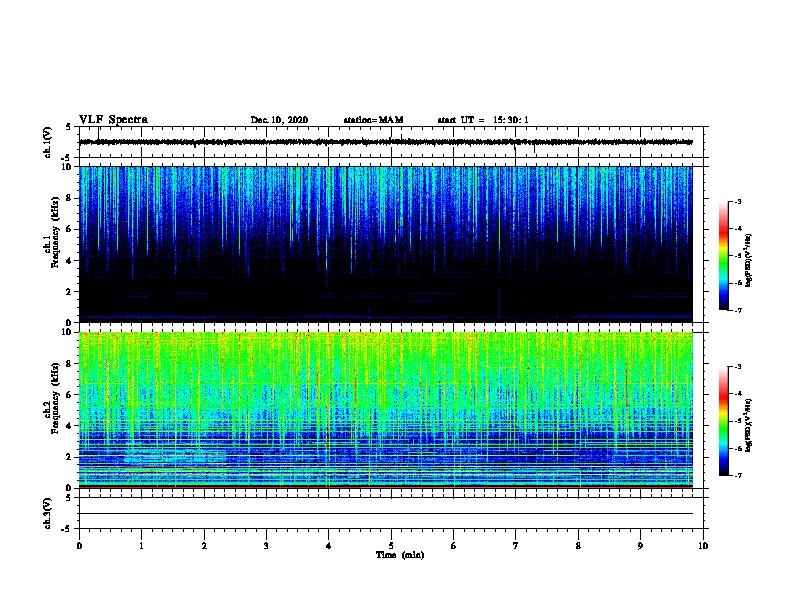Click the "-4" label on ch.2 color scale
792x612 pixels.
(737, 394)
